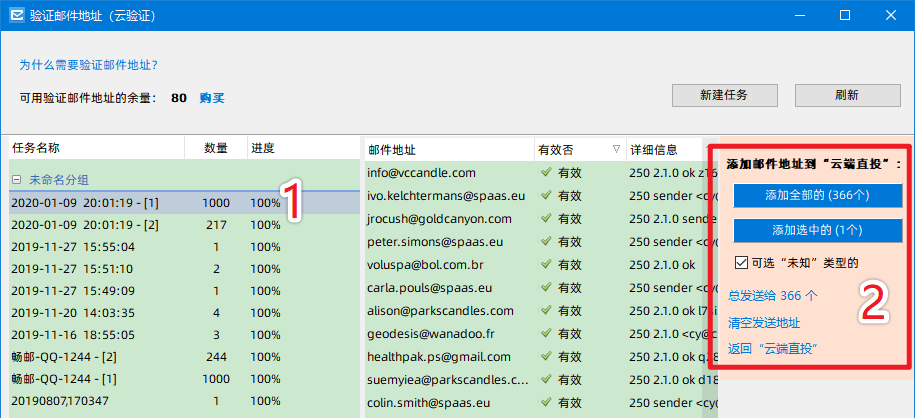Select address ivo.kelchtermans@spaas.eu
The image size is (915, 418).
[446, 196]
